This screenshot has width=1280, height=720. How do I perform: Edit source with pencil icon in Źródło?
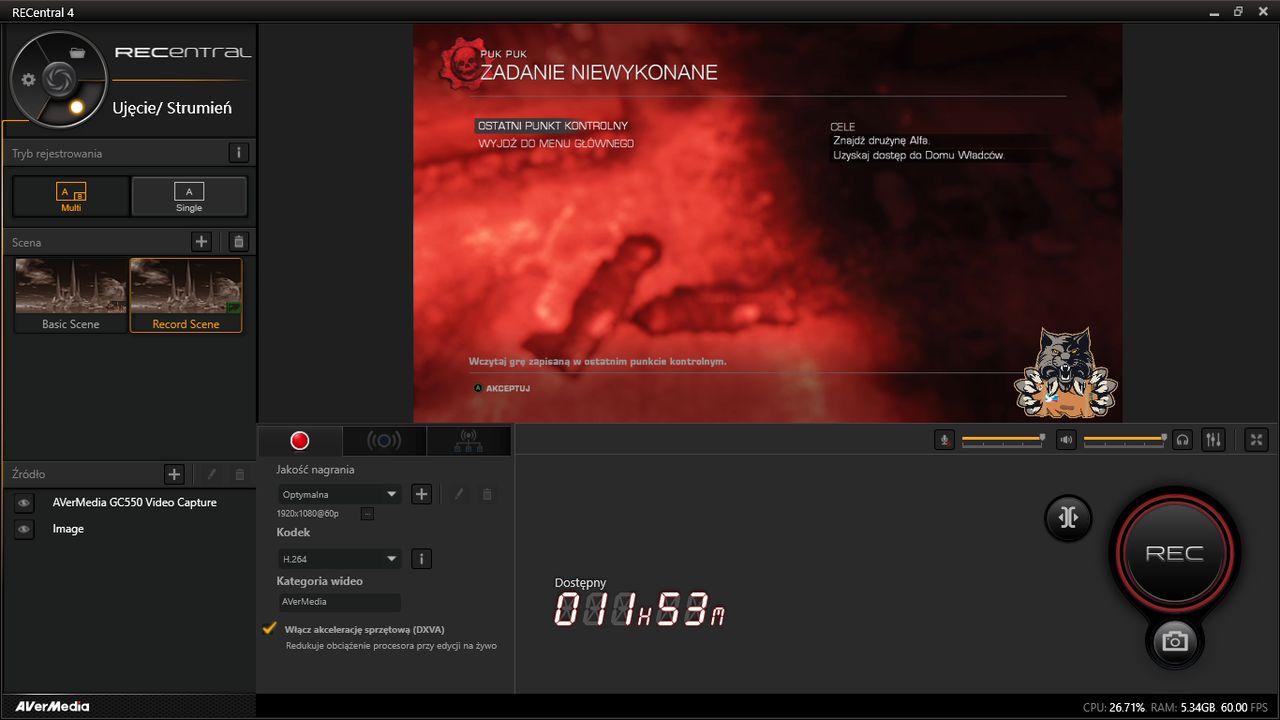pyautogui.click(x=211, y=474)
